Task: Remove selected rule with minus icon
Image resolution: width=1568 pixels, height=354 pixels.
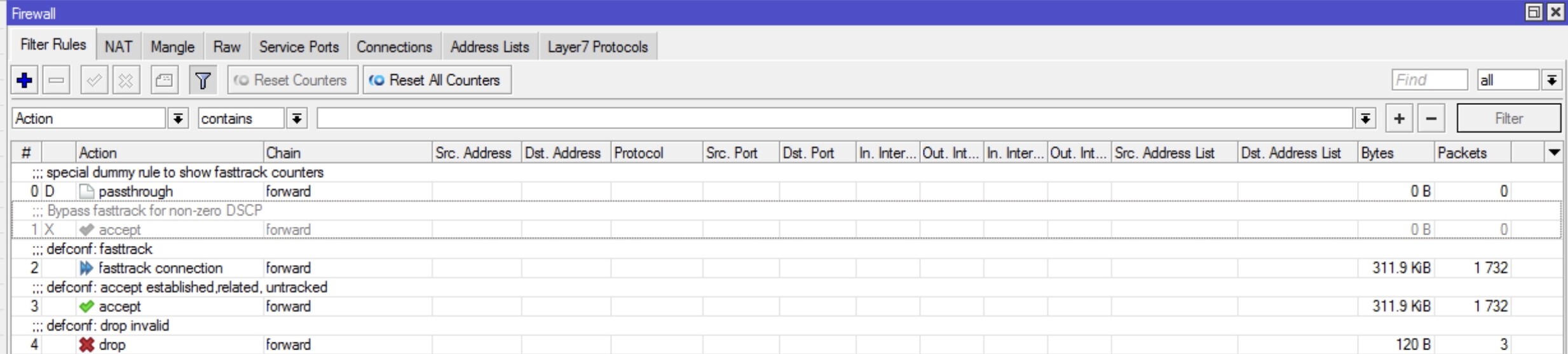Action: click(57, 80)
